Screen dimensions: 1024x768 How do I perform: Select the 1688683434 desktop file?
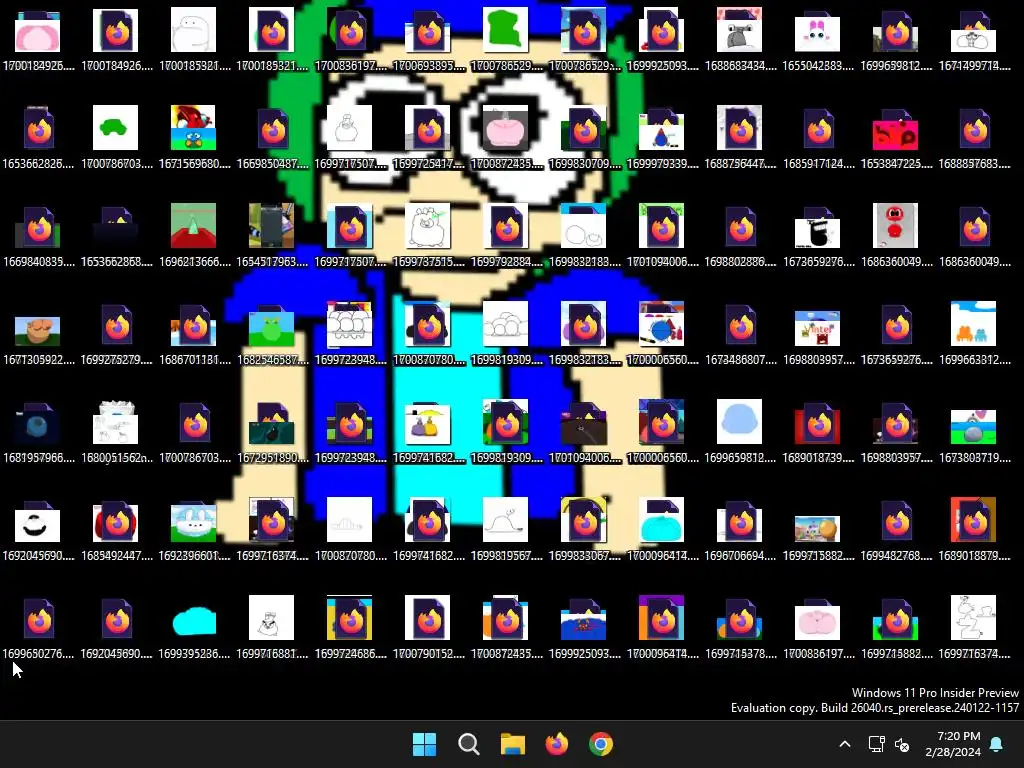coord(739,30)
